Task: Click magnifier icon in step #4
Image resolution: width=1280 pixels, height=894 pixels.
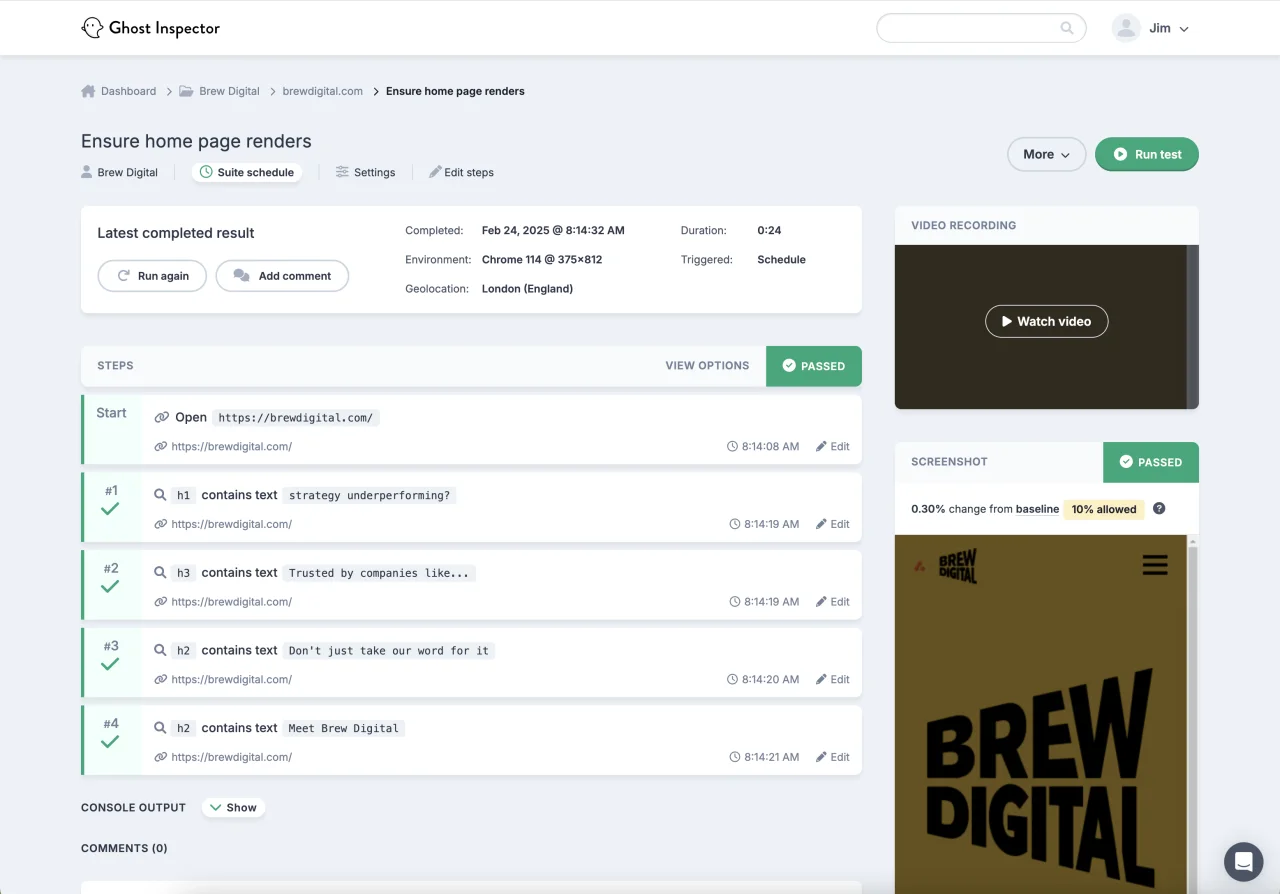Action: tap(160, 728)
